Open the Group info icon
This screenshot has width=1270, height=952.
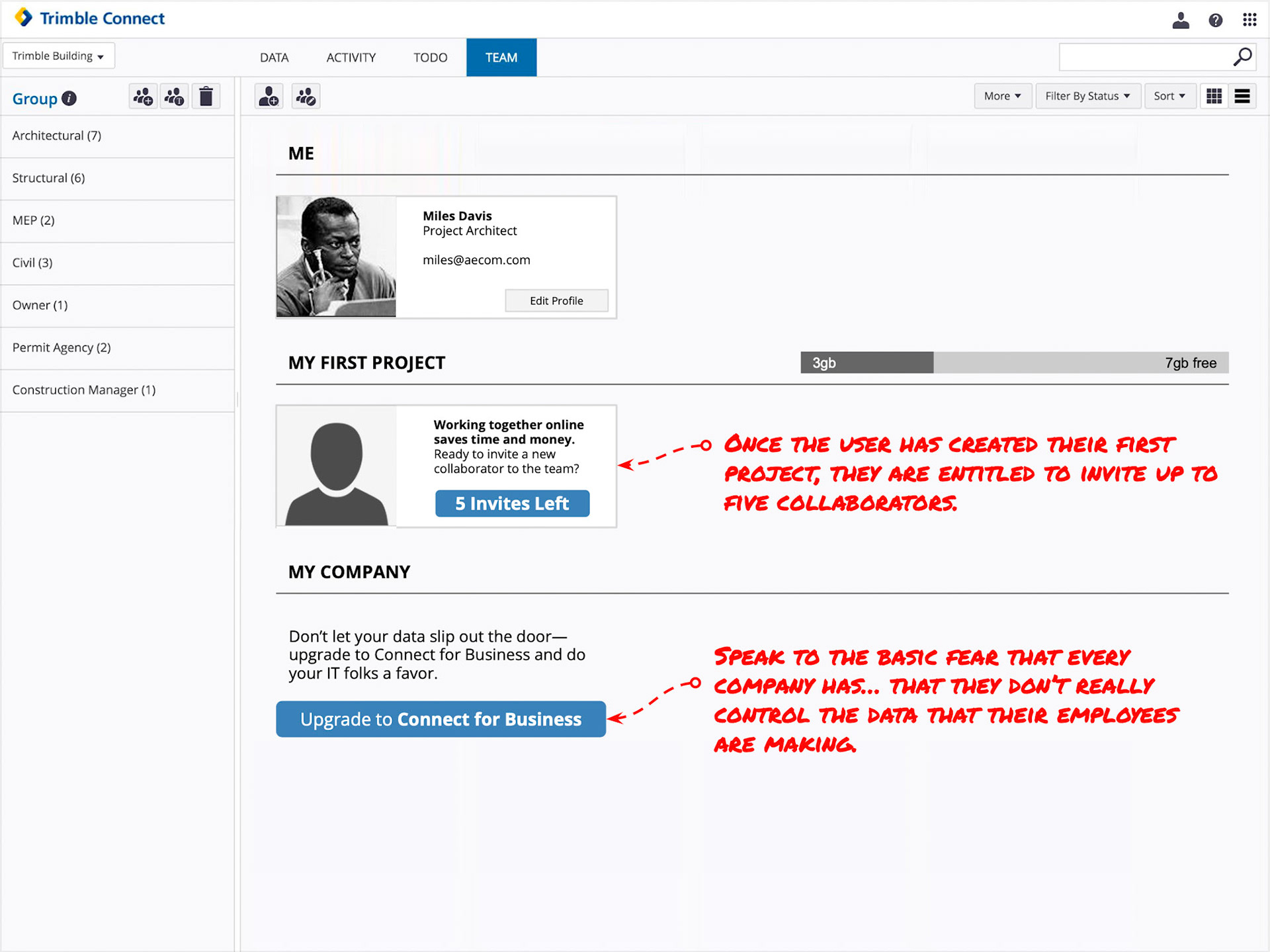click(x=69, y=99)
